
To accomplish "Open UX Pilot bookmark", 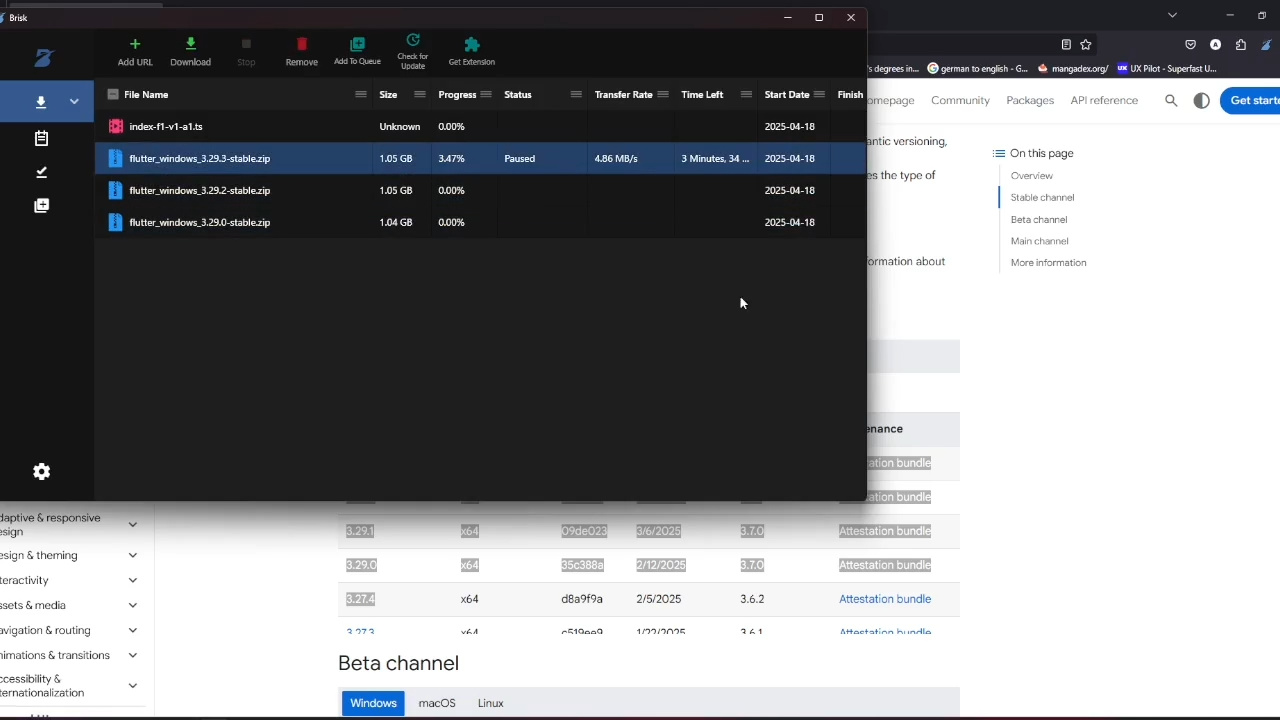I will (1166, 69).
